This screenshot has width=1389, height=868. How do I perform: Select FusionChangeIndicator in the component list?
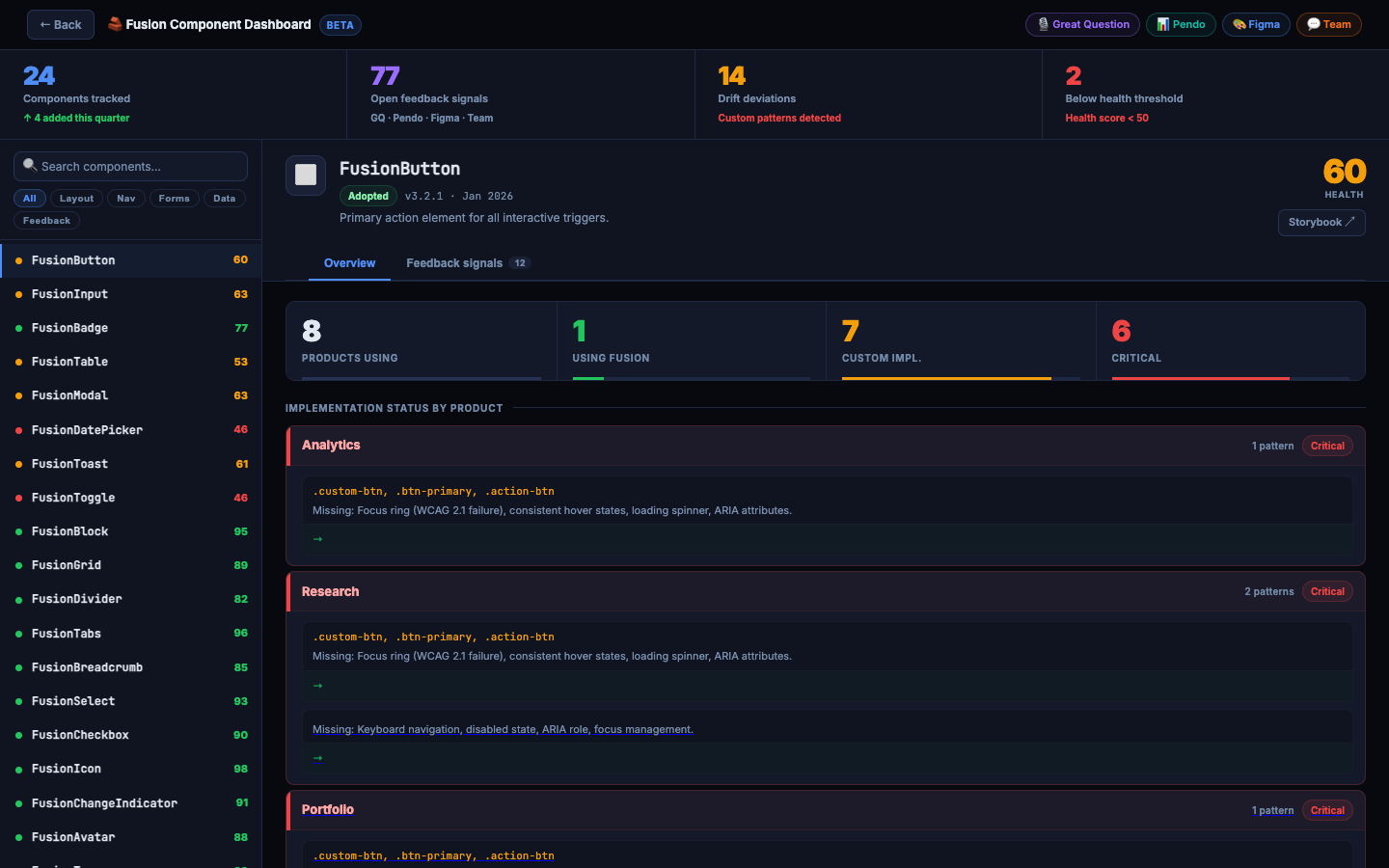tap(131, 803)
